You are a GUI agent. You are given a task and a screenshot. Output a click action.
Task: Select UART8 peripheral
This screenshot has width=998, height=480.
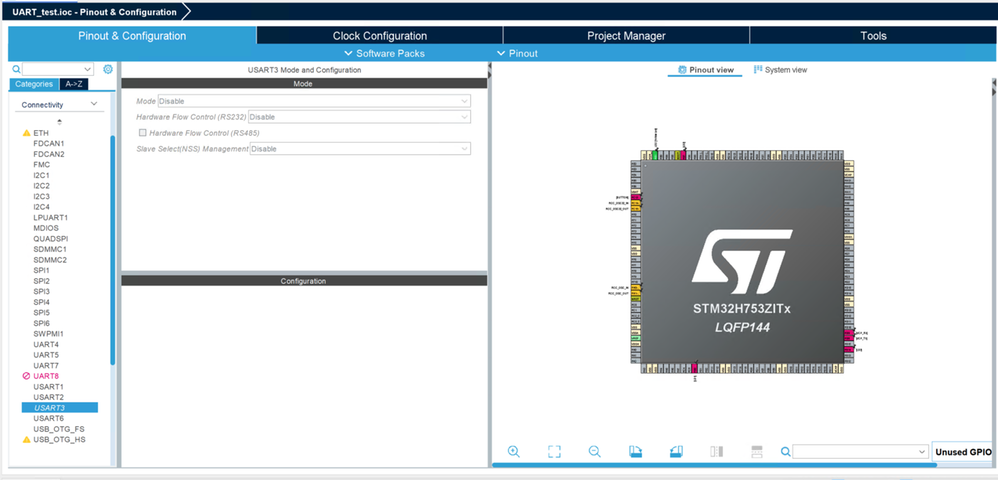(46, 376)
